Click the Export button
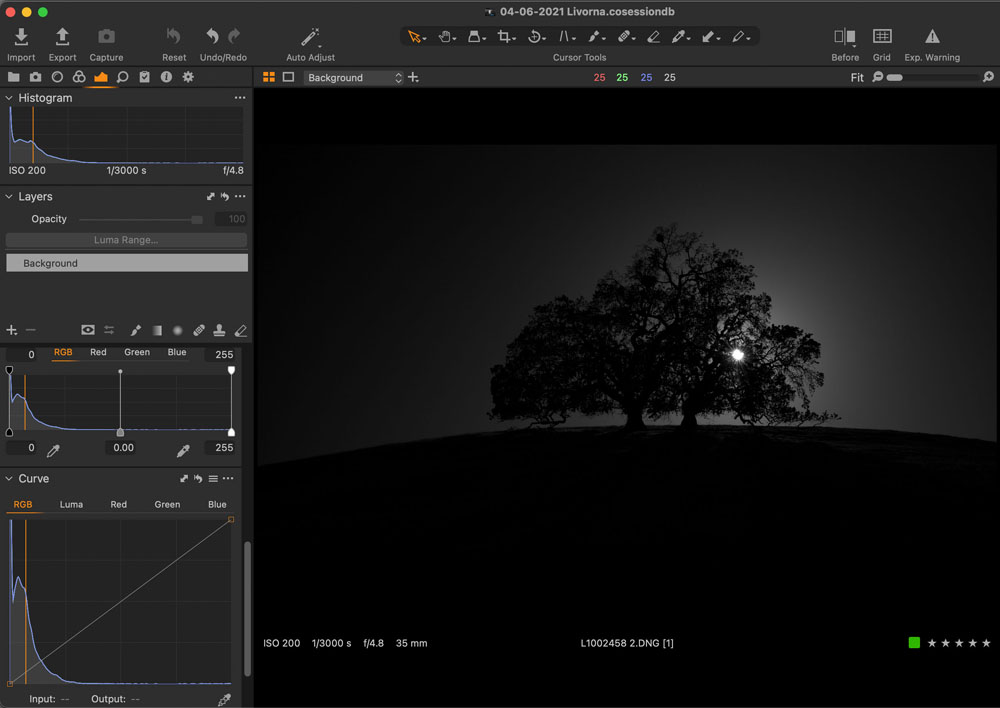Screen dimensions: 1000x708 pos(62,44)
